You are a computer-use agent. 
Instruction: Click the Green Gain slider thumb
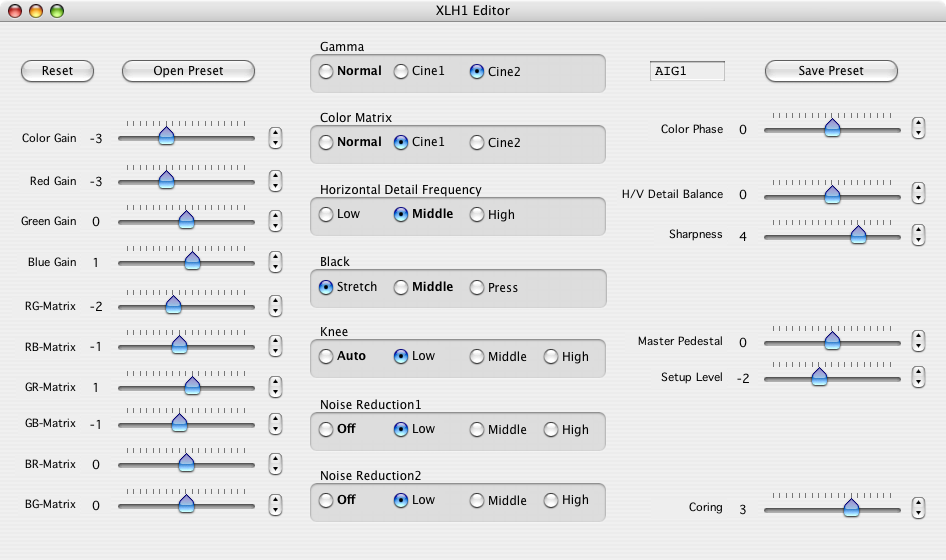186,220
